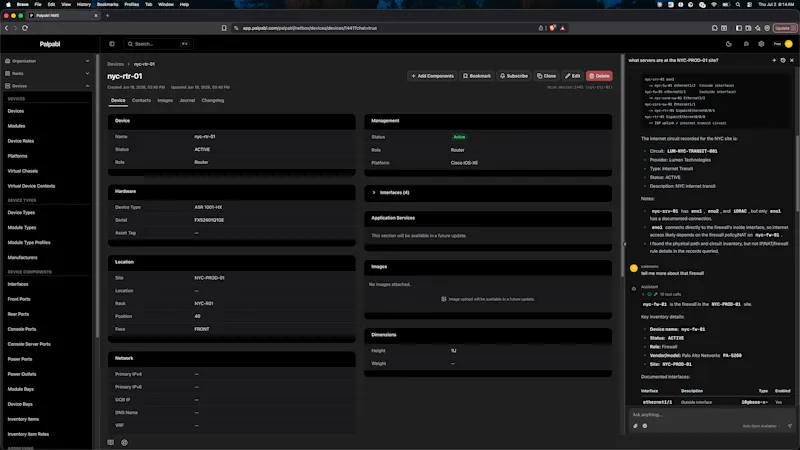Click the Racks icon in sidebar

(8, 73)
